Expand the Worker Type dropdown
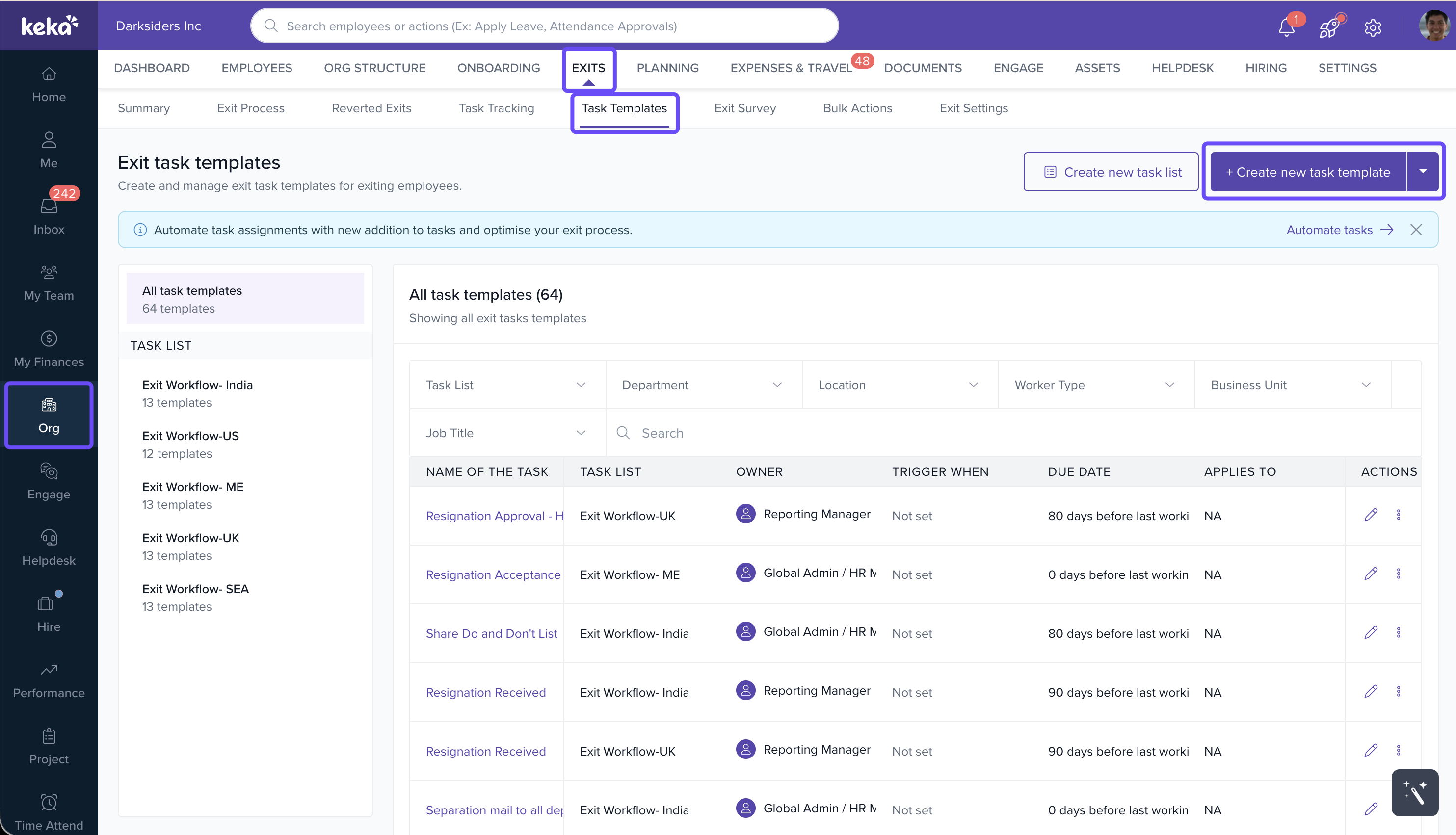This screenshot has width=1456, height=835. tap(1095, 385)
